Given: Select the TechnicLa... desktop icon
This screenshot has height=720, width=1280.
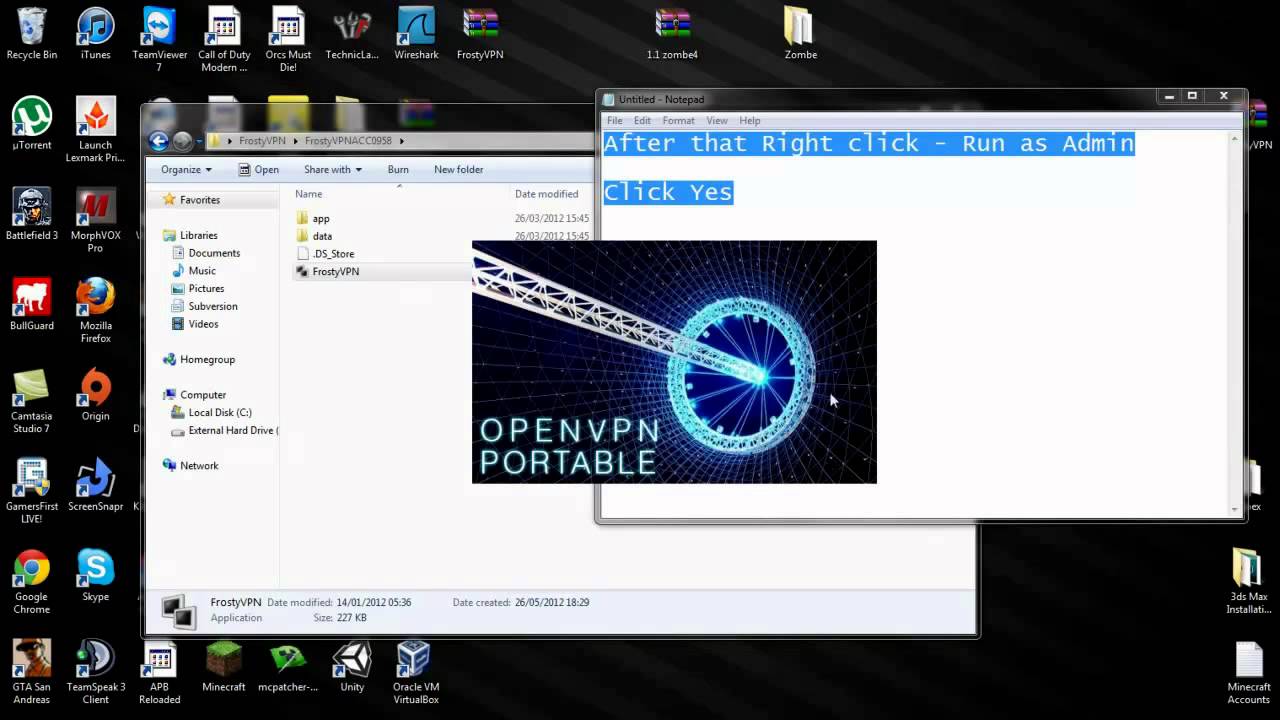Looking at the screenshot, I should click(x=352, y=33).
